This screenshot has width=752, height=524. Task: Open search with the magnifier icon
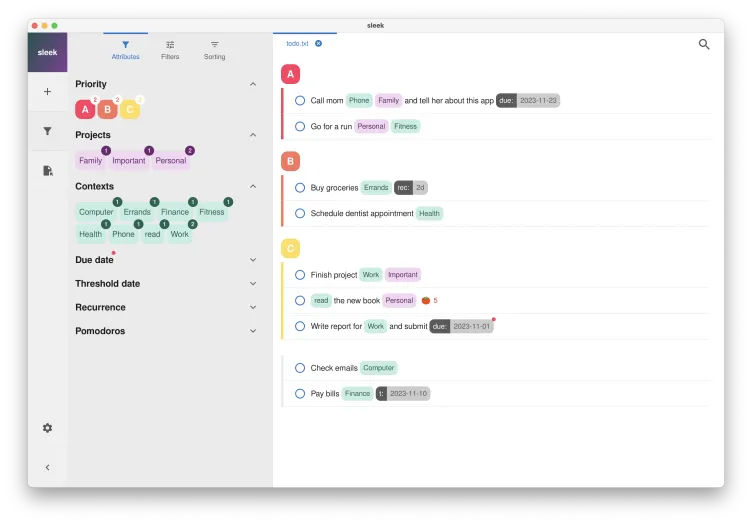click(x=704, y=44)
